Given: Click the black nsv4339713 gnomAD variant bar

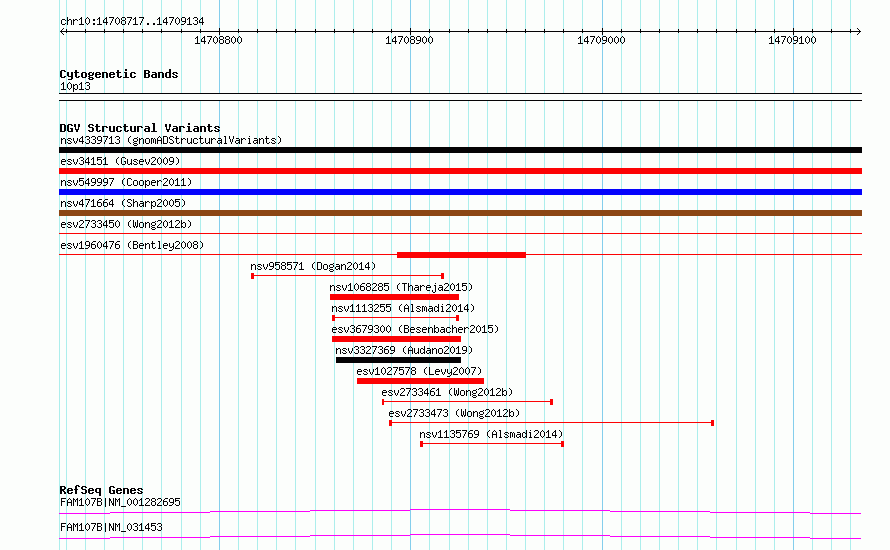Looking at the screenshot, I should click(460, 150).
